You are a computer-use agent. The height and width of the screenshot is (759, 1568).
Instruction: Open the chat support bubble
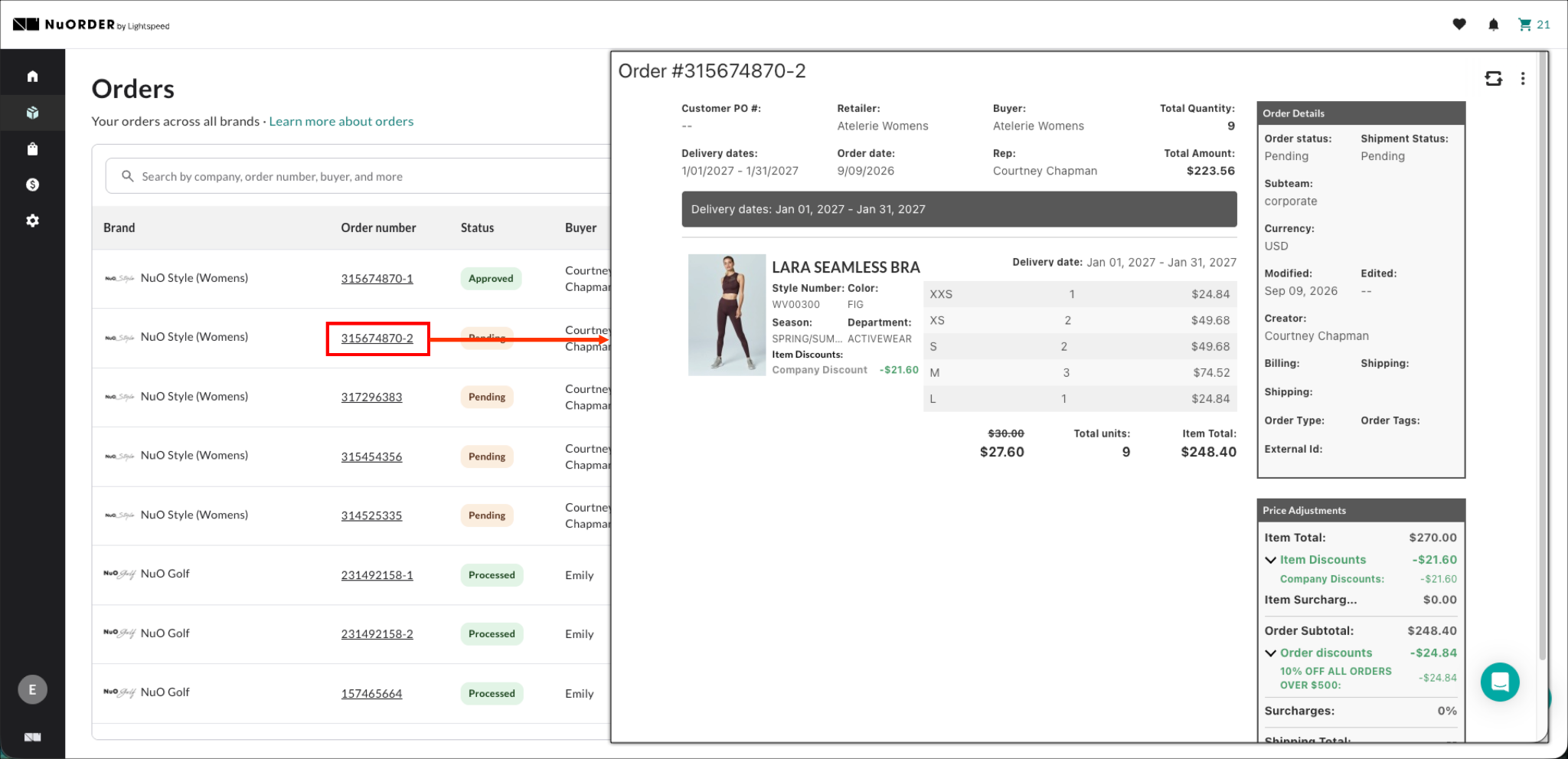pos(1500,682)
